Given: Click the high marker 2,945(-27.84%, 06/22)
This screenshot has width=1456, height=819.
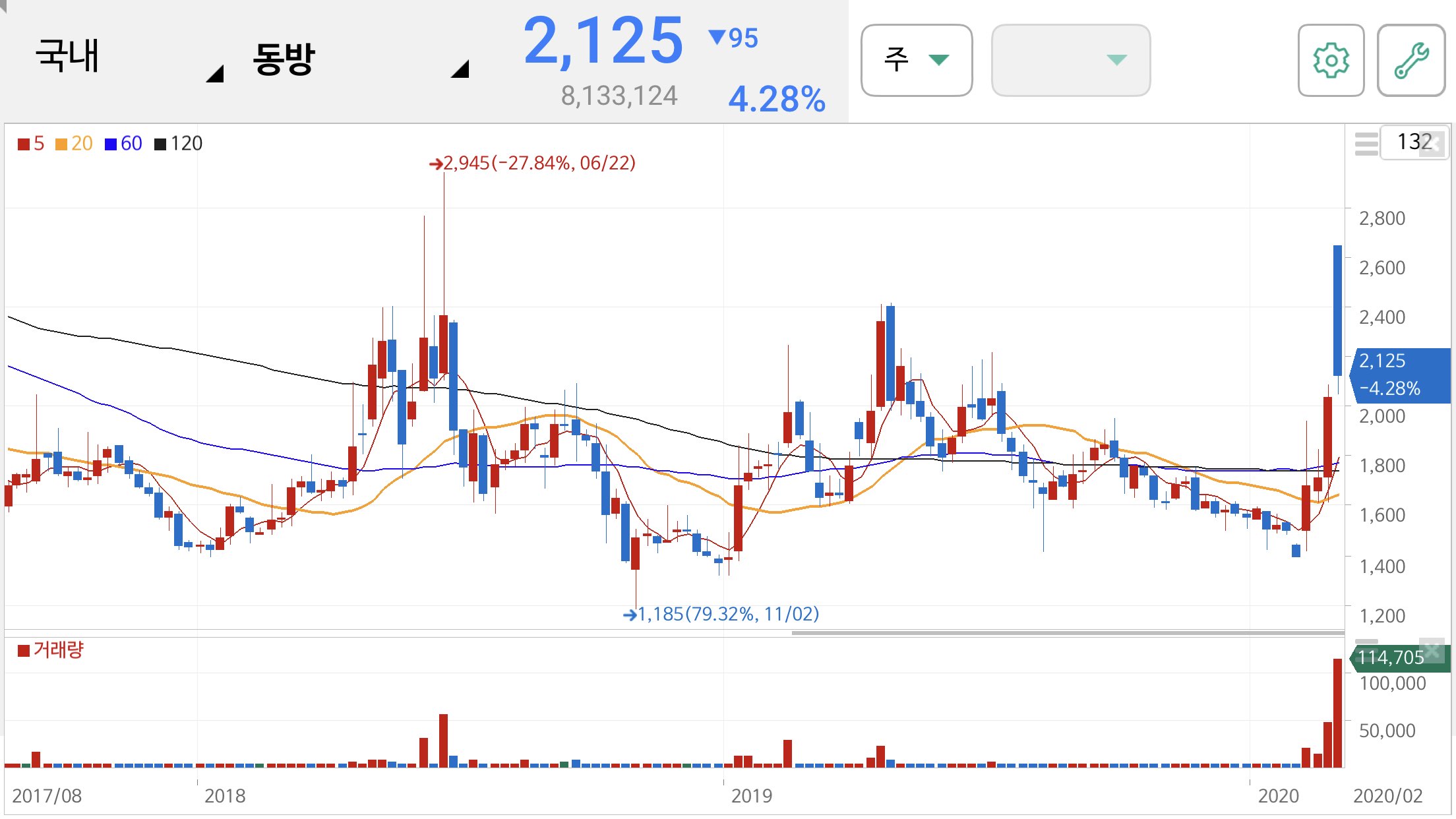Looking at the screenshot, I should click(x=532, y=163).
